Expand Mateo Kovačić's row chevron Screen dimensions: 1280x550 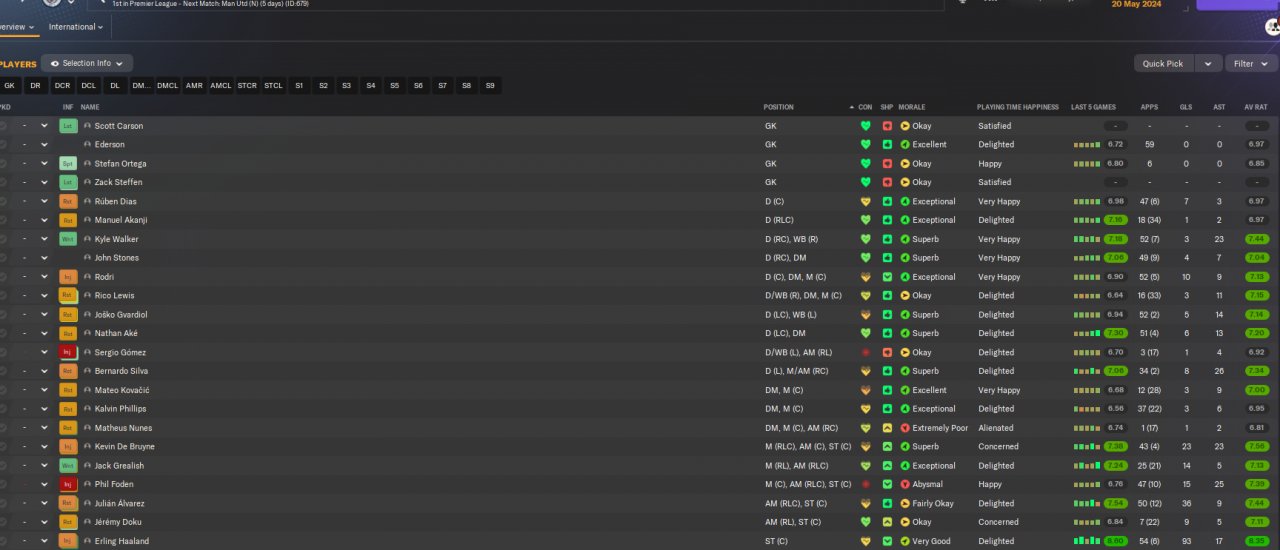pyautogui.click(x=44, y=390)
